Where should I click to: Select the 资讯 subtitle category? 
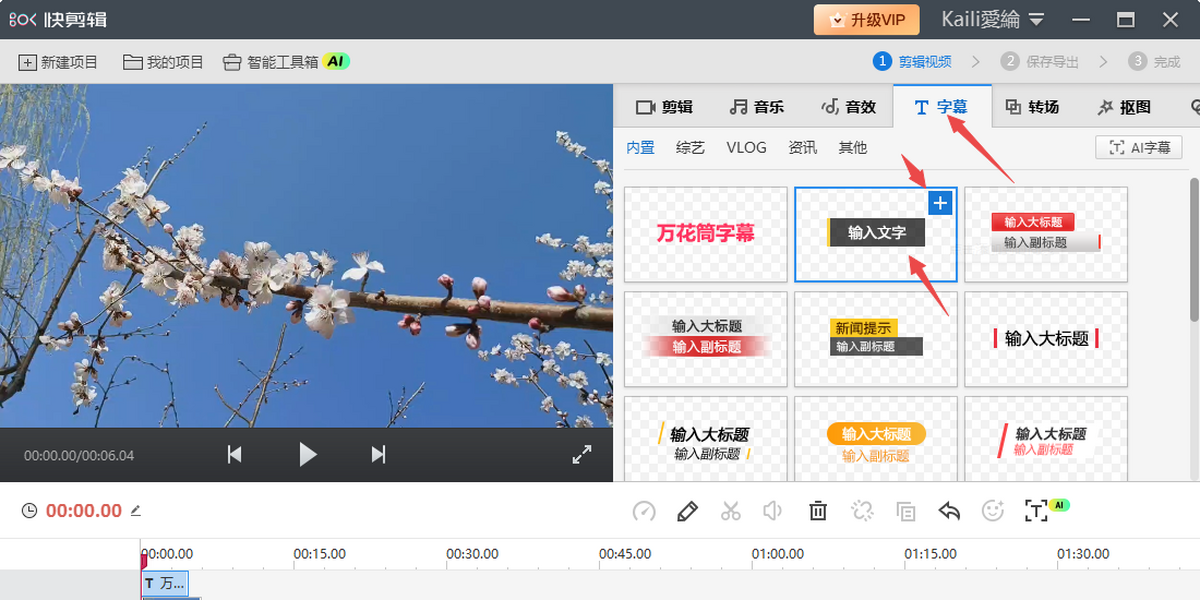pos(802,148)
